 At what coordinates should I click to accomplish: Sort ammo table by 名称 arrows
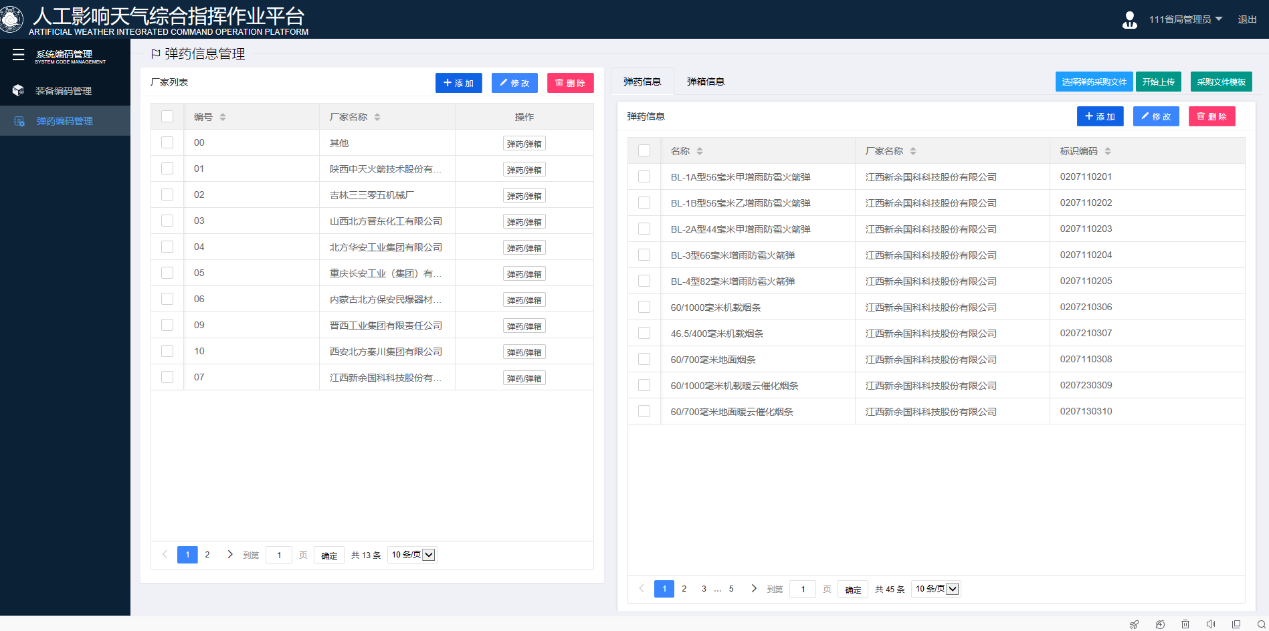[699, 151]
